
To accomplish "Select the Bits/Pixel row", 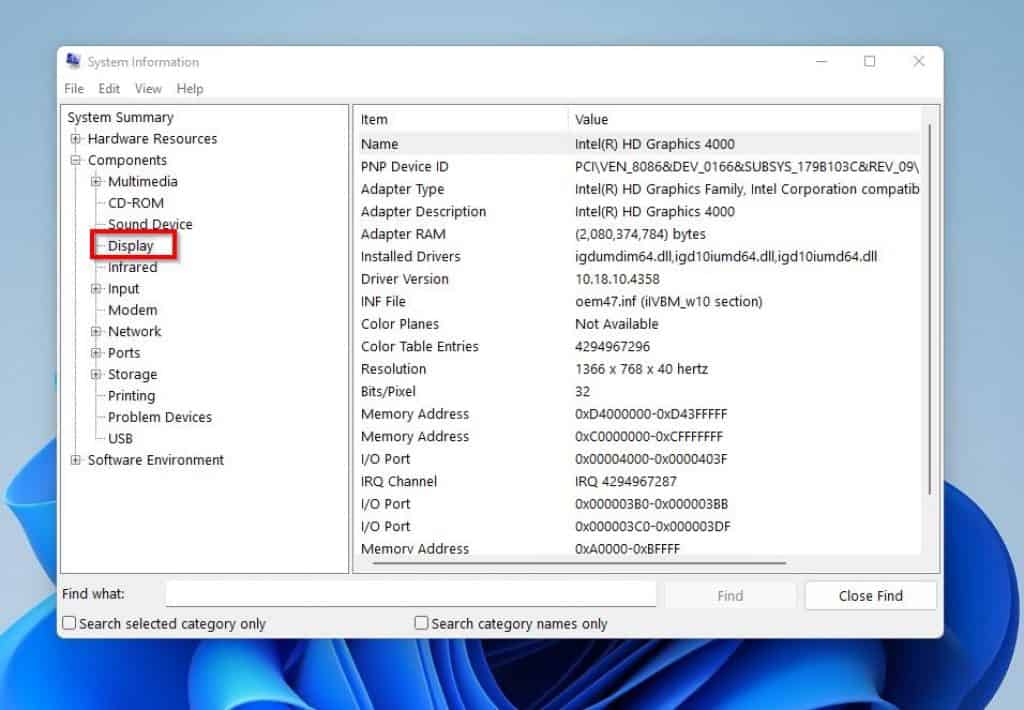I will [639, 391].
